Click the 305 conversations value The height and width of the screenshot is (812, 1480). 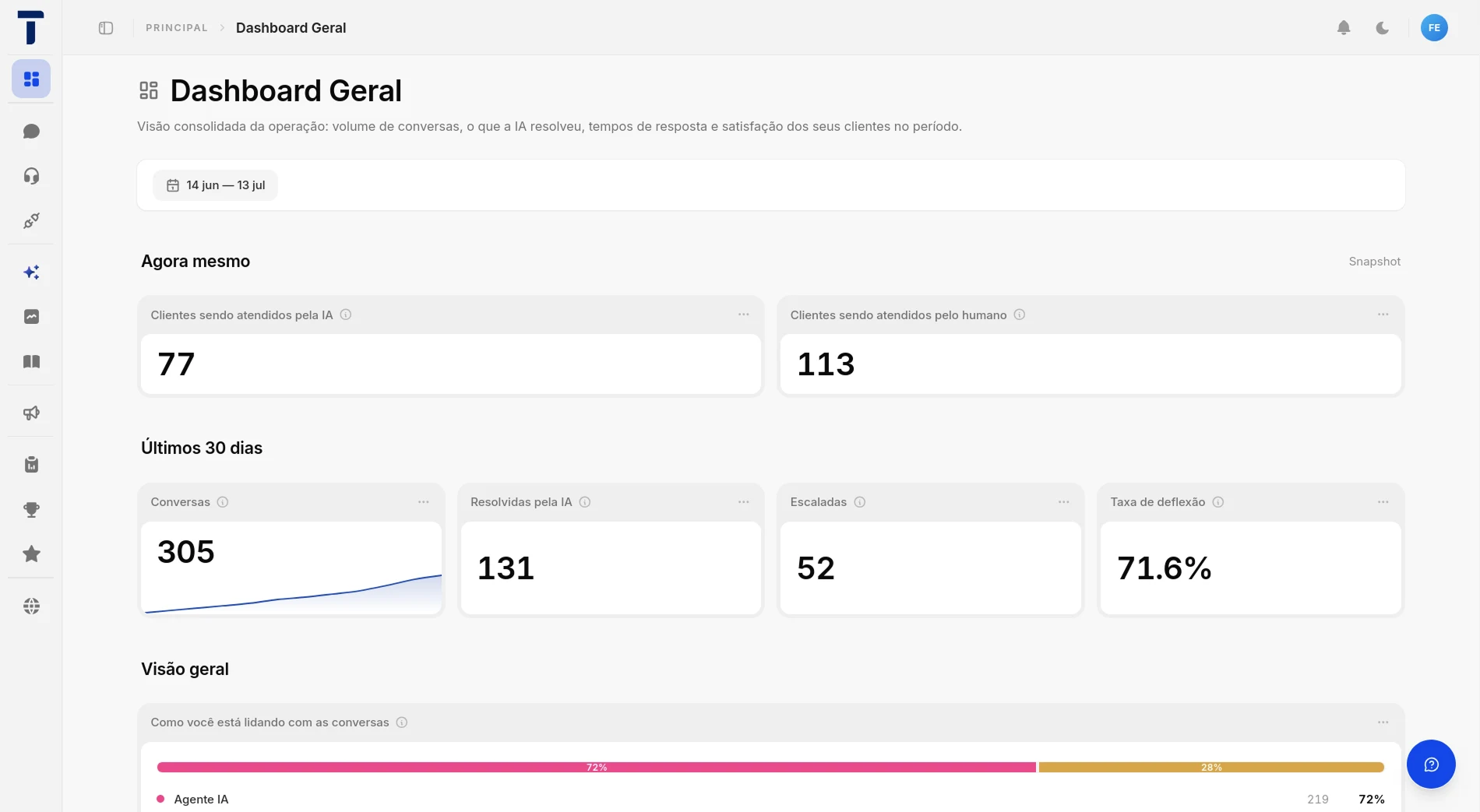click(x=185, y=552)
